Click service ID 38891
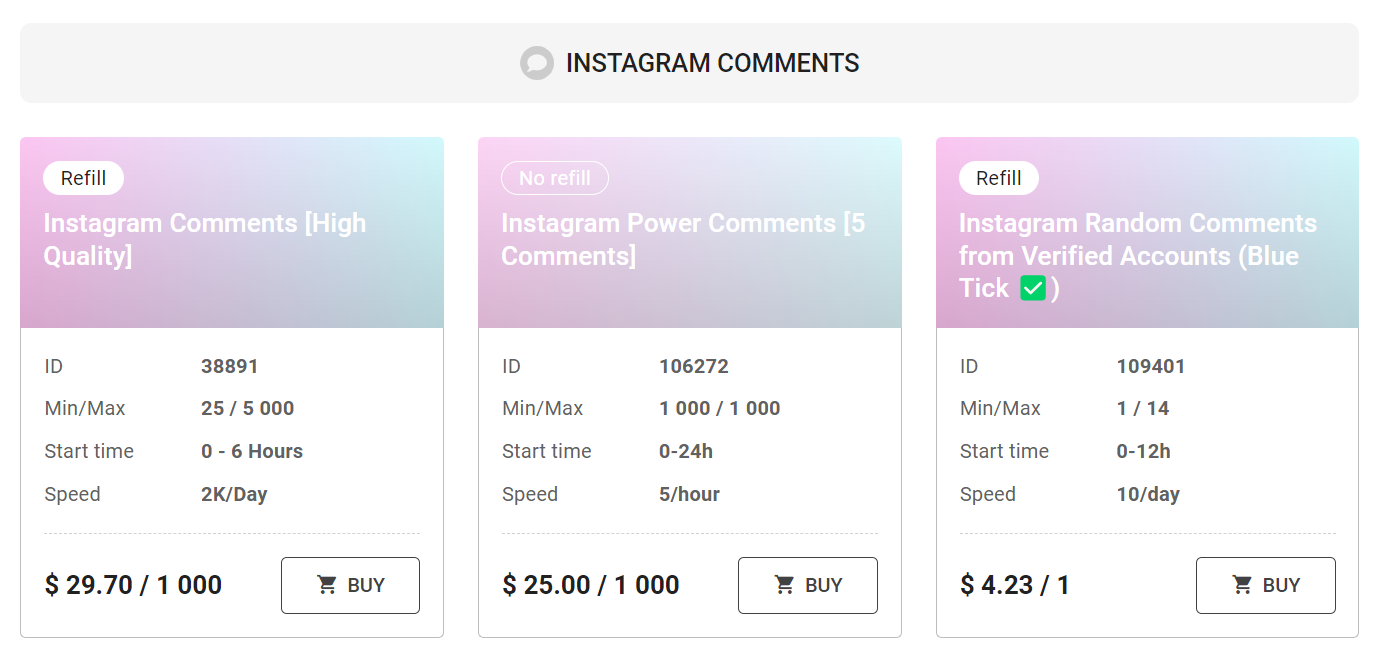The width and height of the screenshot is (1383, 649). click(230, 366)
